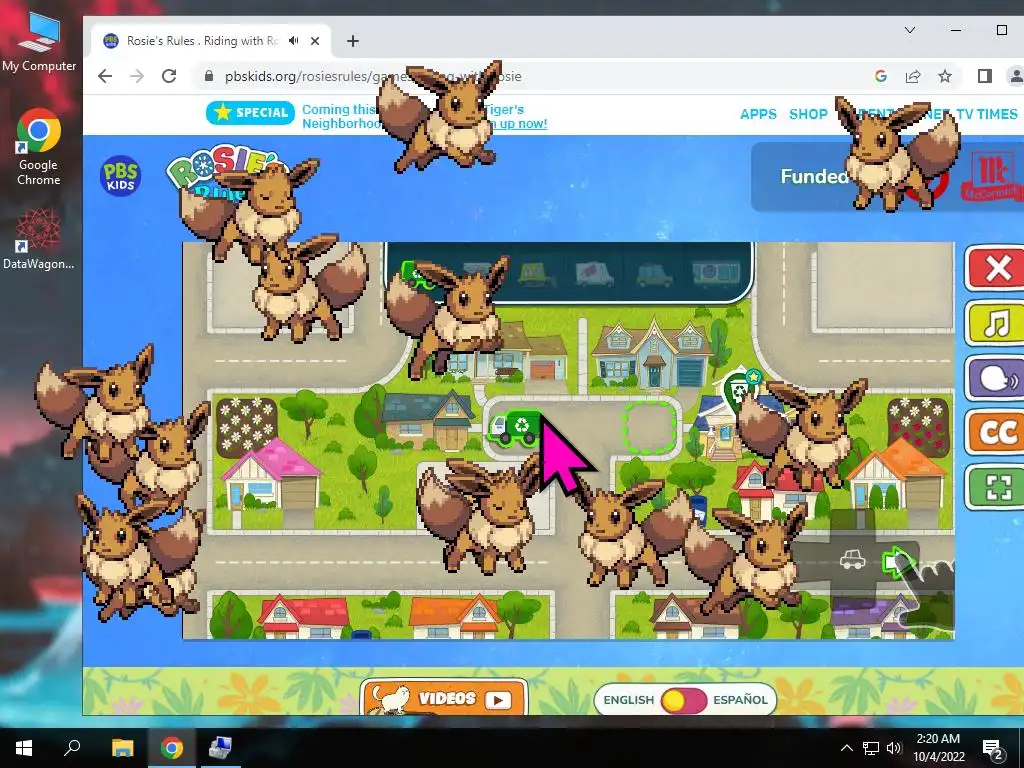This screenshot has height=768, width=1024.
Task: Select the last large truck in vehicle tray
Action: pyautogui.click(x=716, y=274)
